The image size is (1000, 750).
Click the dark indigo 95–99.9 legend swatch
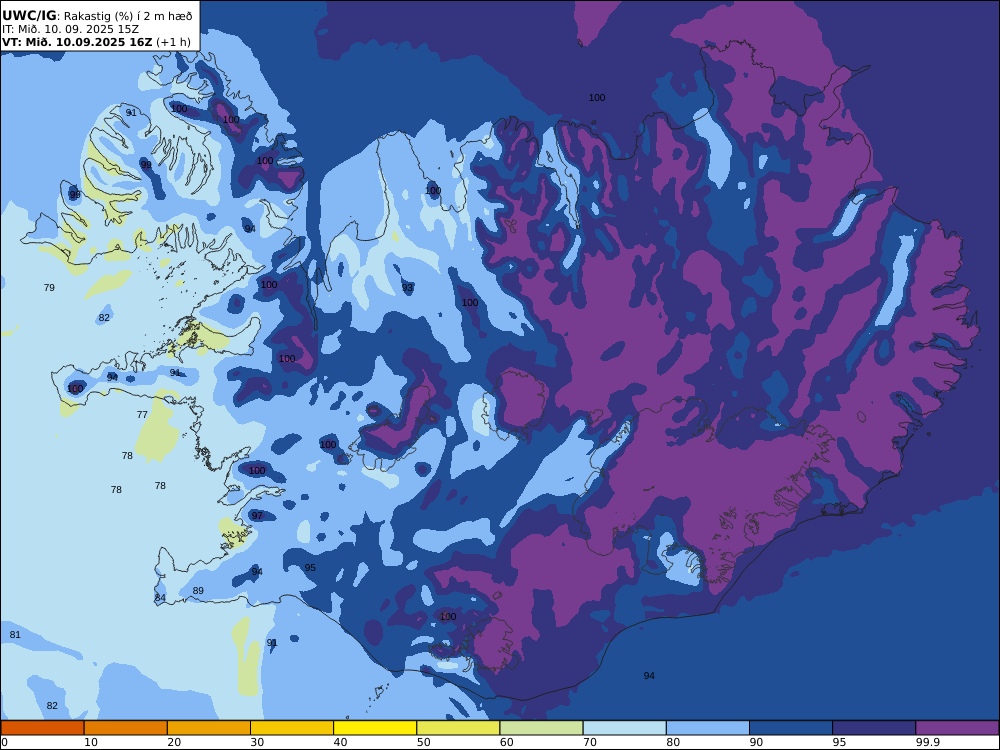click(874, 728)
